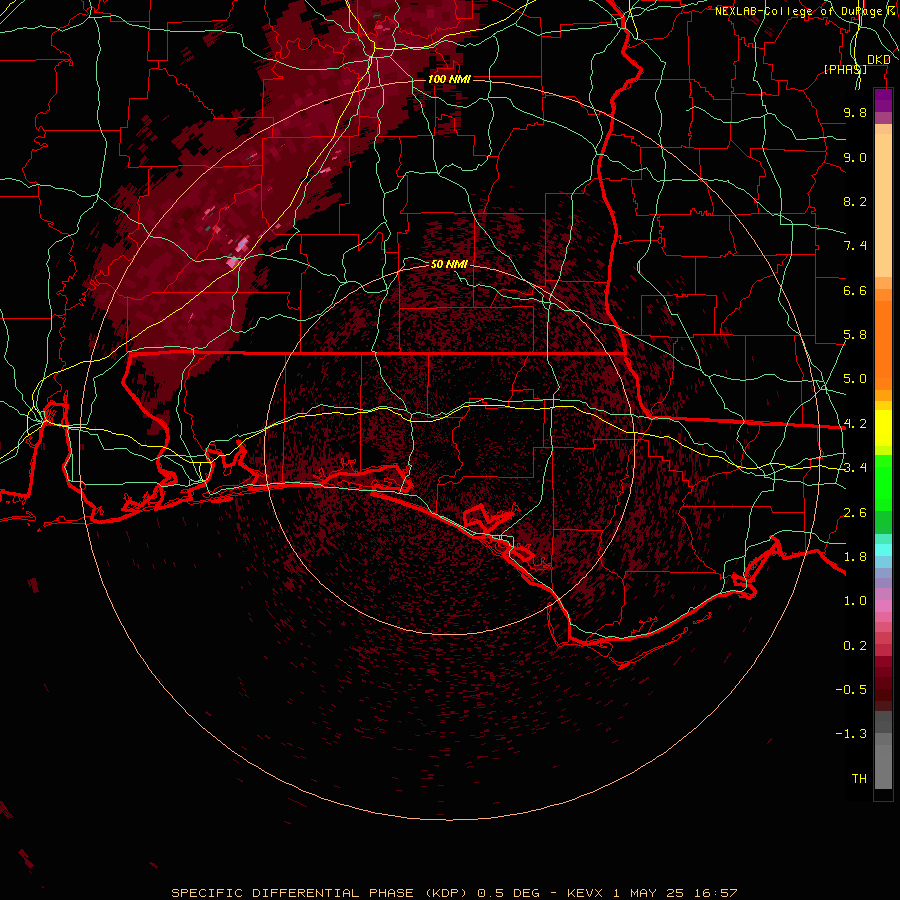Click the 9.8 value on the scale
Screen dimensions: 900x900
tap(855, 112)
